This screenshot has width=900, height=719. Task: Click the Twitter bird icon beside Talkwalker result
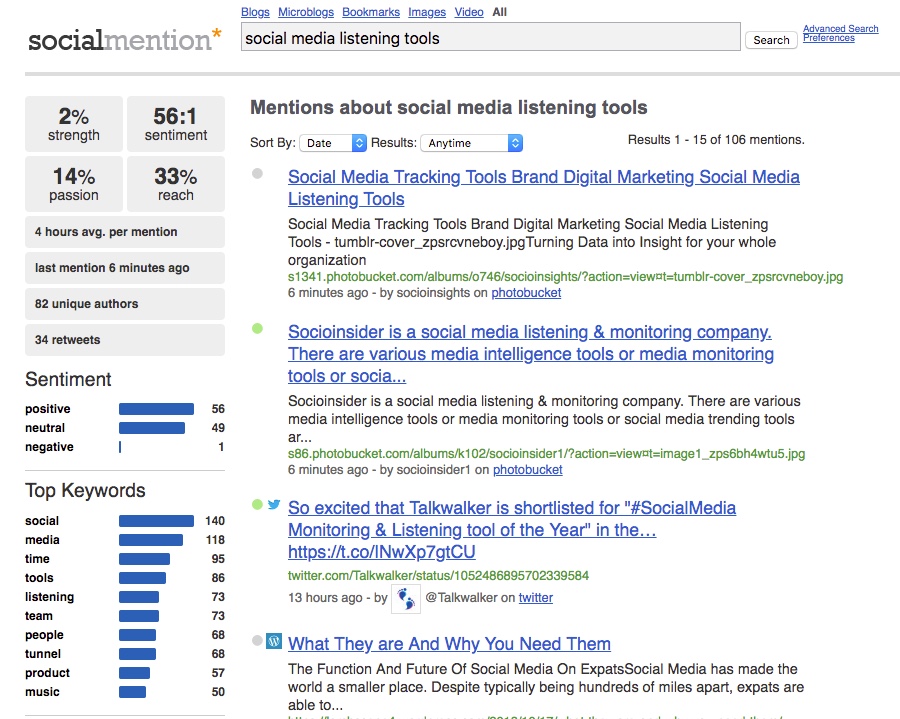pyautogui.click(x=274, y=504)
